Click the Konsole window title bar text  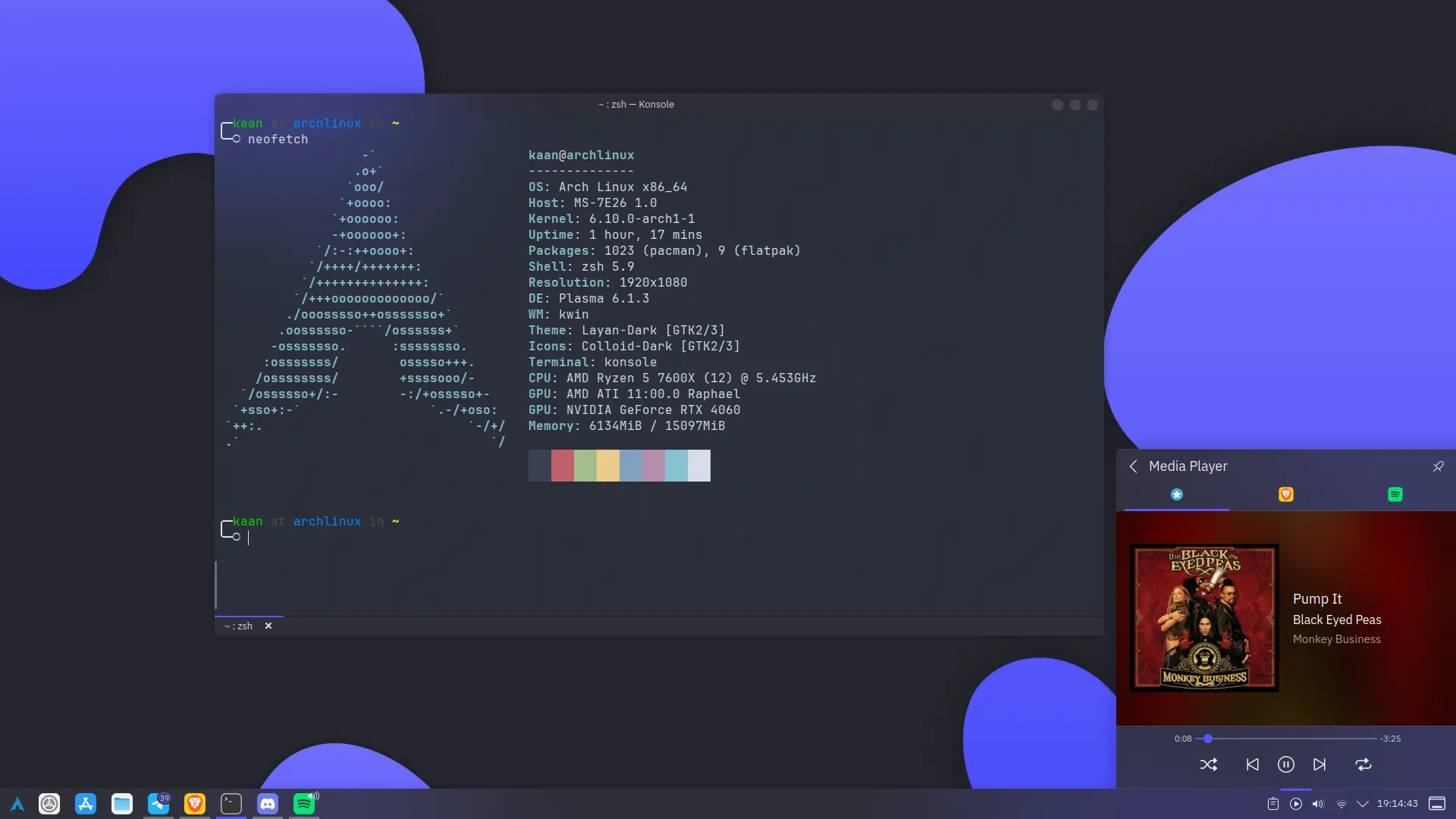coord(635,105)
